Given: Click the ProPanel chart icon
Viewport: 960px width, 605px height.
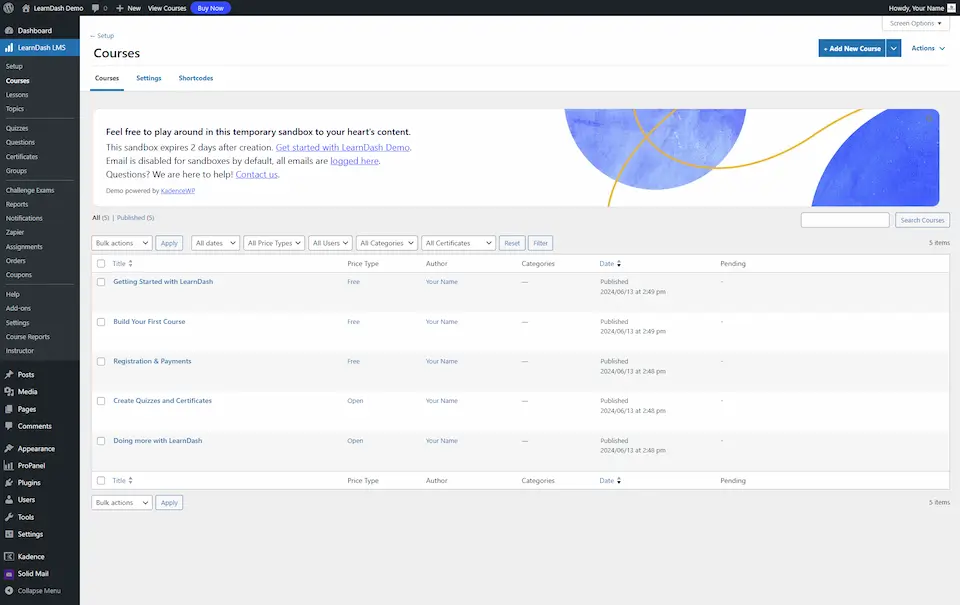Looking at the screenshot, I should coord(9,466).
